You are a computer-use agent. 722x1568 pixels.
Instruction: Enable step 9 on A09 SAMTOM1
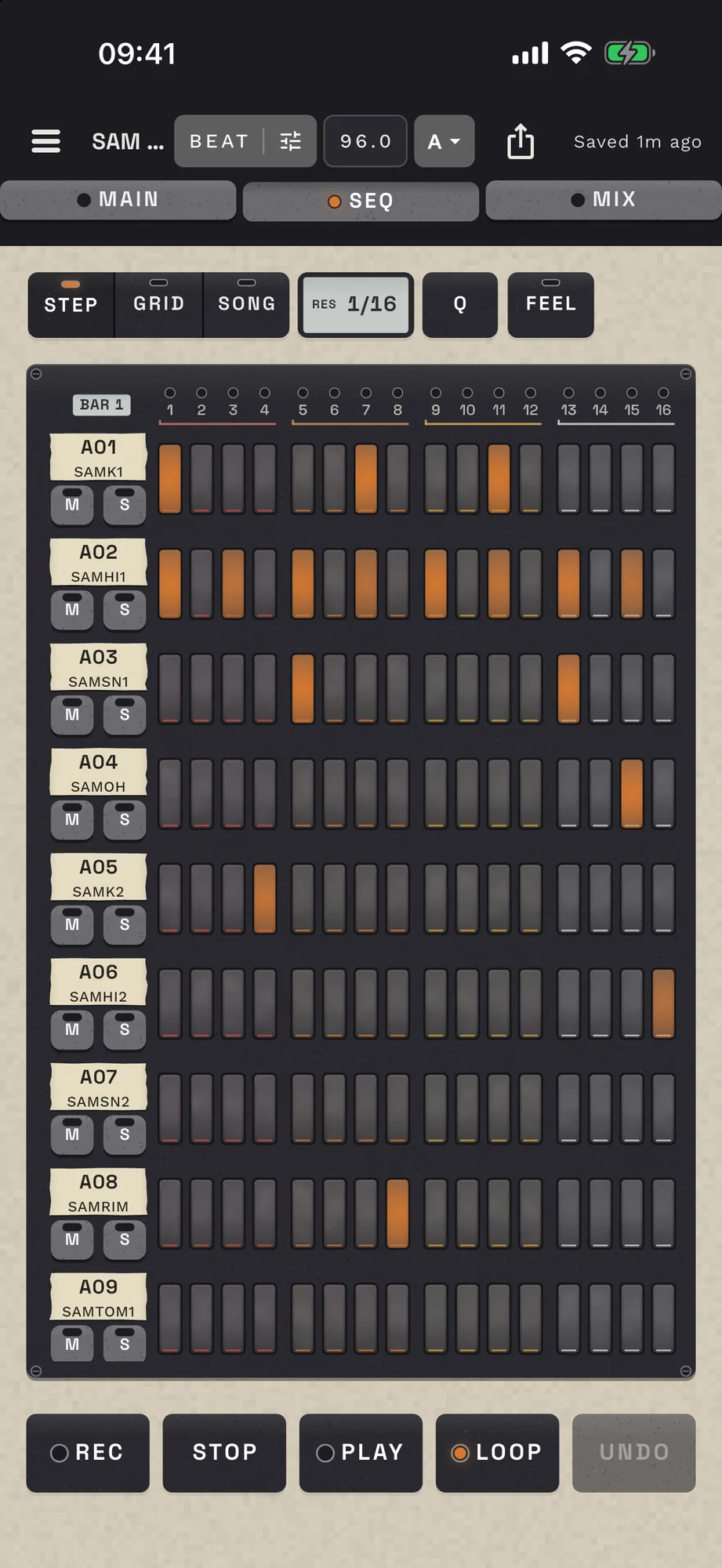coord(436,1319)
